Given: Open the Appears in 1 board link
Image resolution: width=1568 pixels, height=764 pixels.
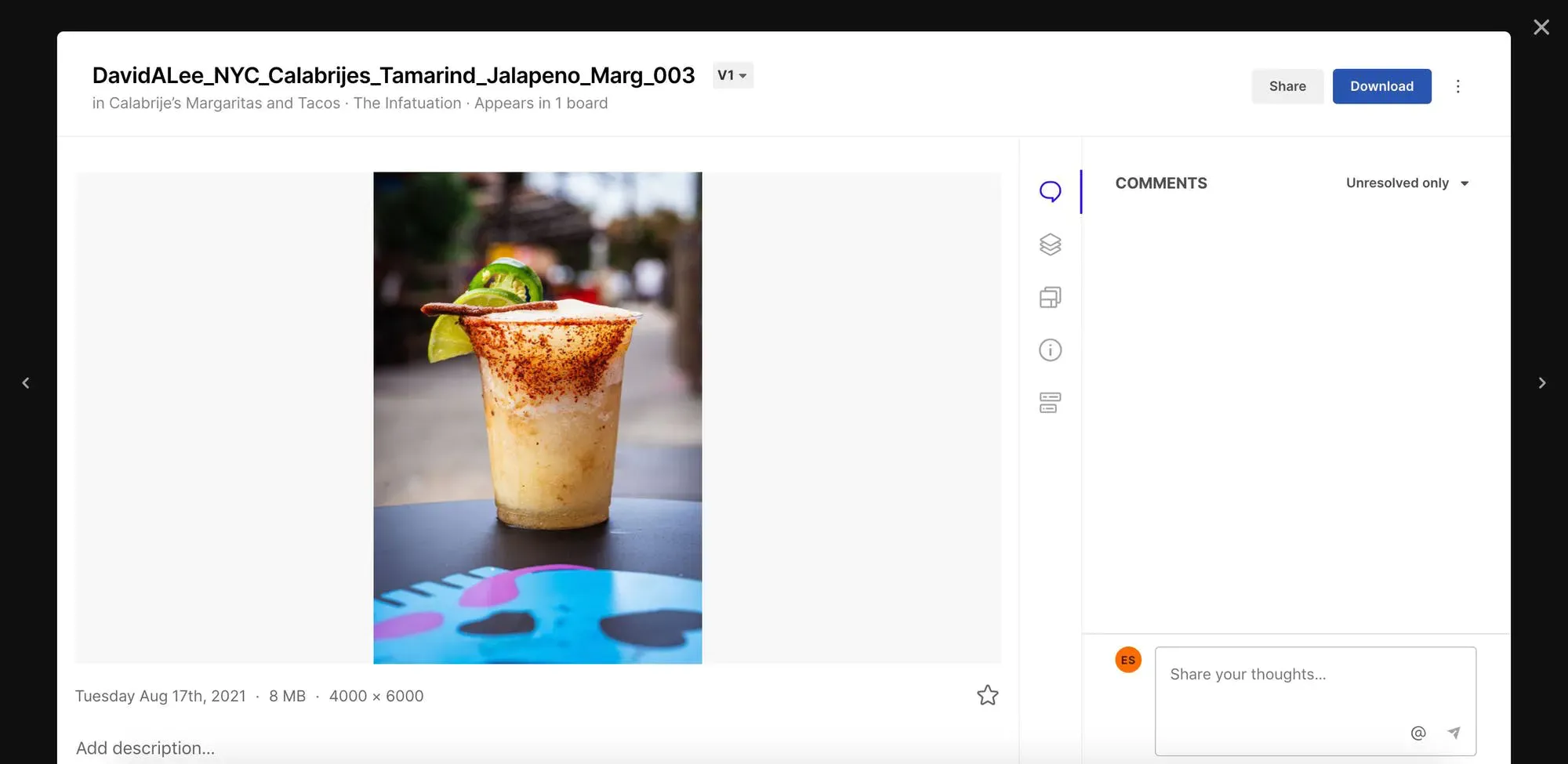Looking at the screenshot, I should pyautogui.click(x=541, y=103).
